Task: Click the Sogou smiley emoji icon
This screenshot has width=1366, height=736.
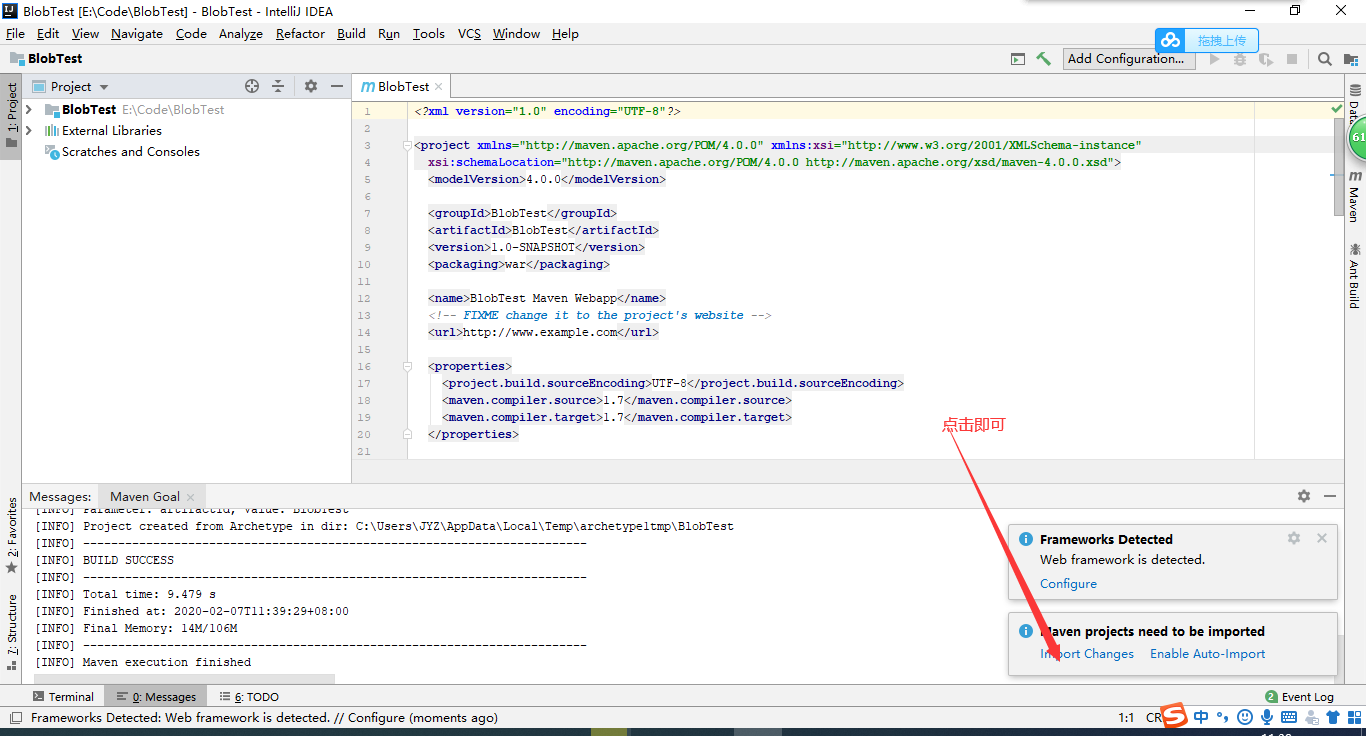Action: click(x=1245, y=717)
